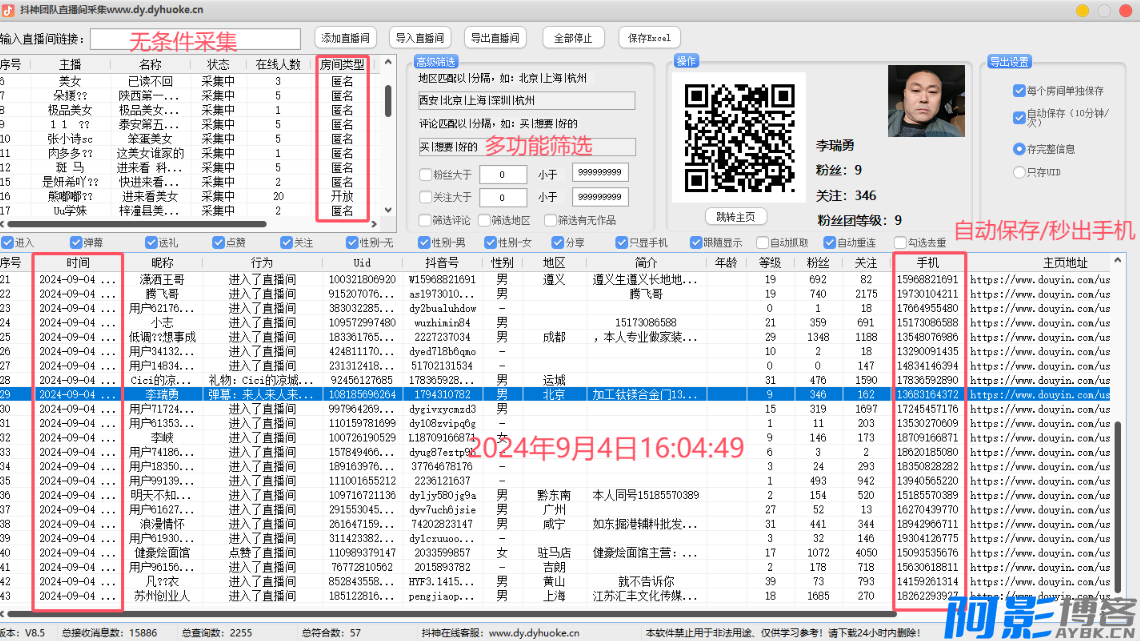Viewport: 1140px width, 641px height.
Task: Select the room row 张小诗sc
Action: click(189, 139)
